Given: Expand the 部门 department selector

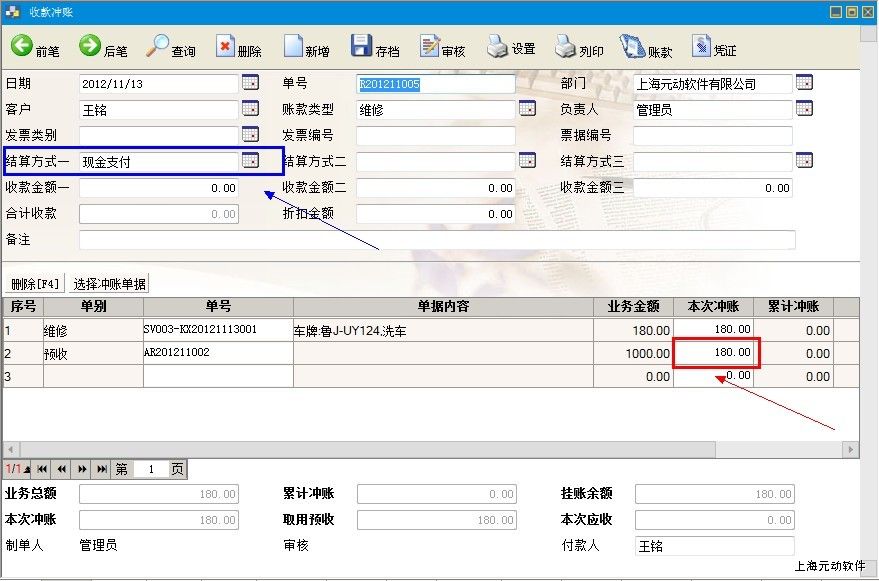Looking at the screenshot, I should pos(804,83).
